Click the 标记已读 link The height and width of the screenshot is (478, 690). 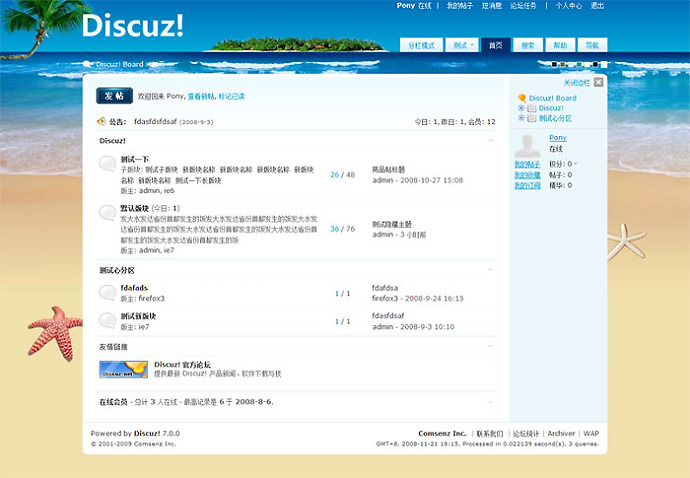[231, 96]
